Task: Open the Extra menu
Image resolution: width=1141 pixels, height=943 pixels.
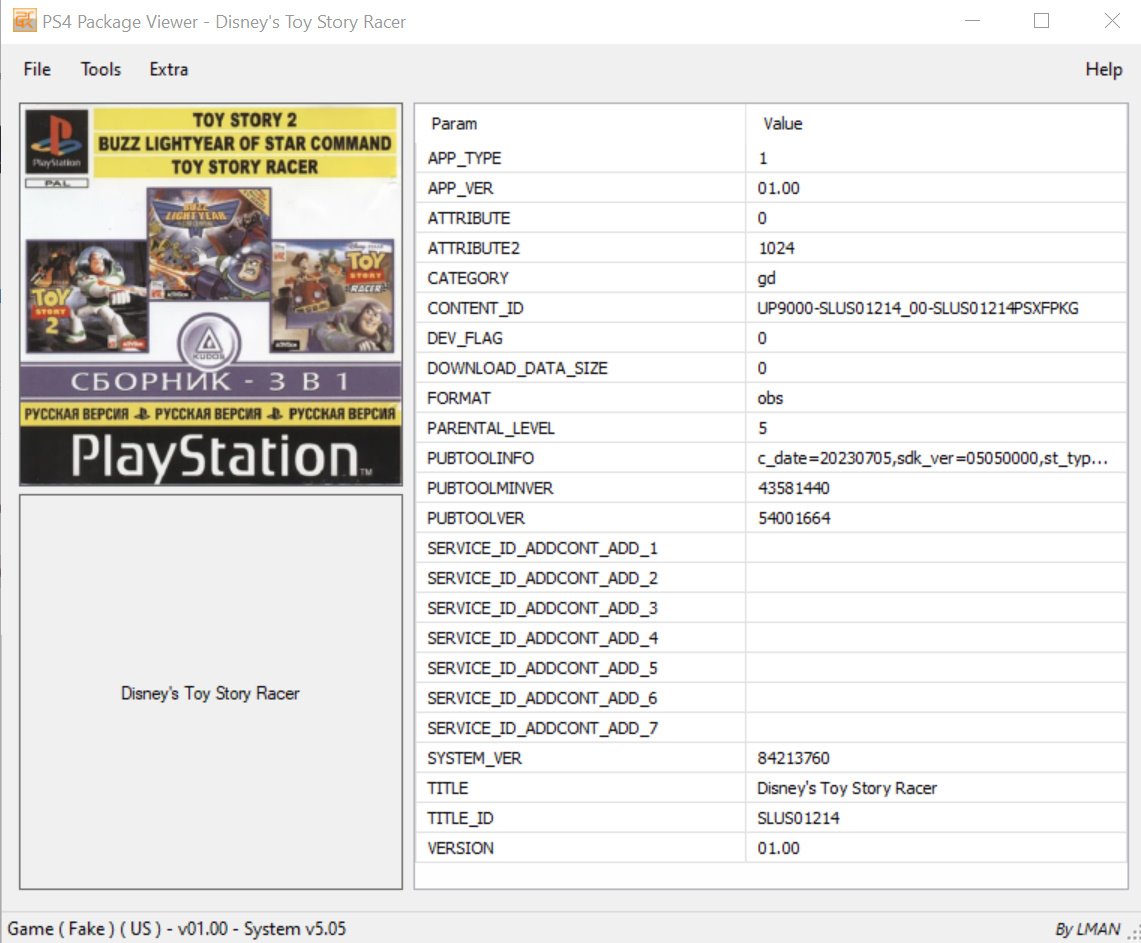Action: [x=169, y=69]
